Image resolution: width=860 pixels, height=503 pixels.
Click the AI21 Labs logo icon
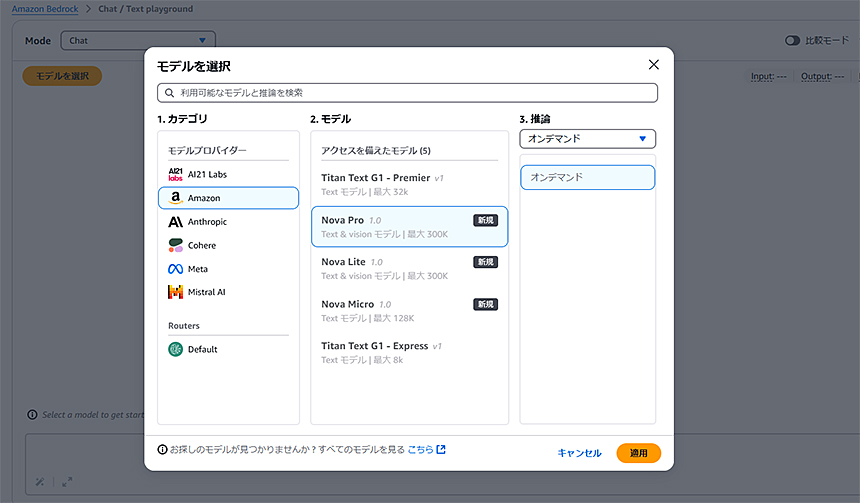click(176, 174)
